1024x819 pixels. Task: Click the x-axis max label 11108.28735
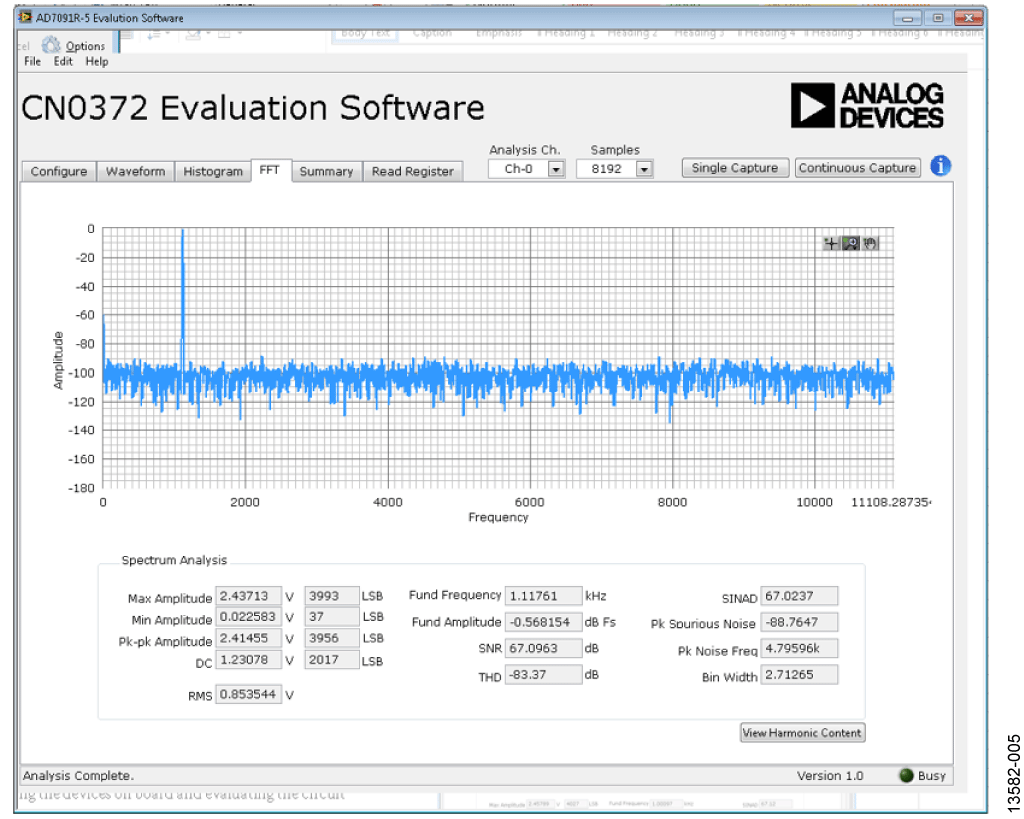point(891,502)
